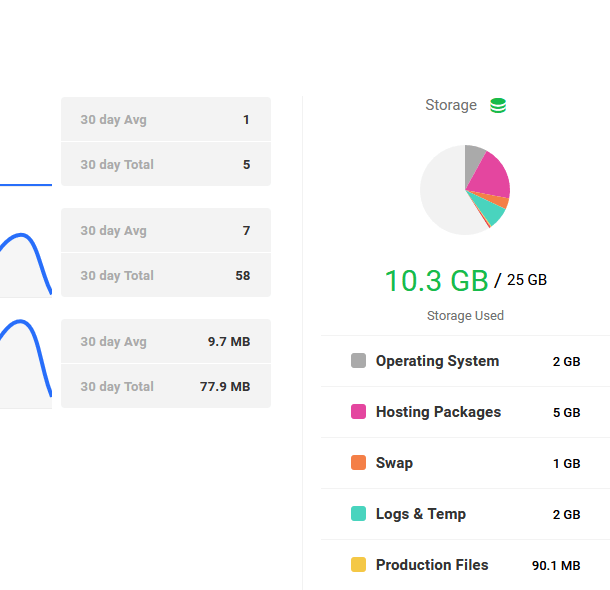
Task: Click the flat blue line chart beside total 5
Action: coord(26,185)
